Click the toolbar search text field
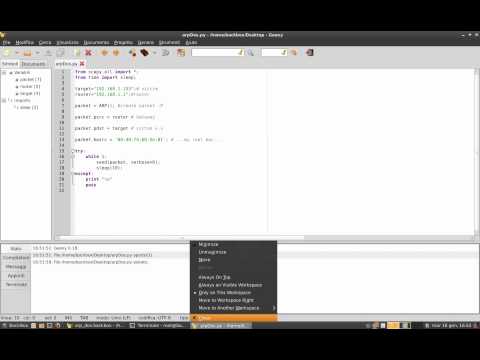Image resolution: width=480 pixels, height=360 pixels. [218, 52]
